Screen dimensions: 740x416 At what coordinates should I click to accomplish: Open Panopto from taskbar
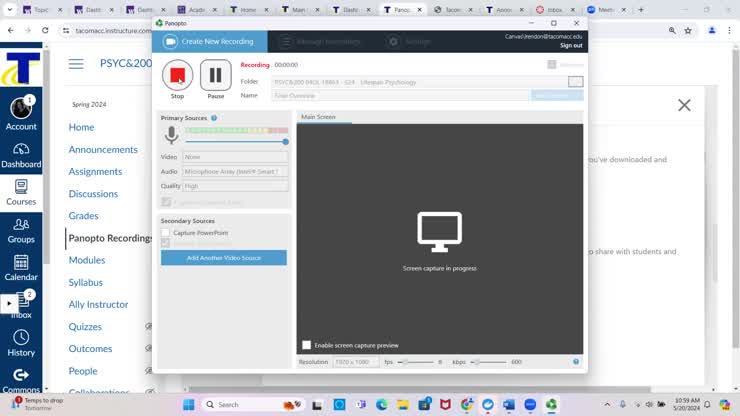(551, 405)
